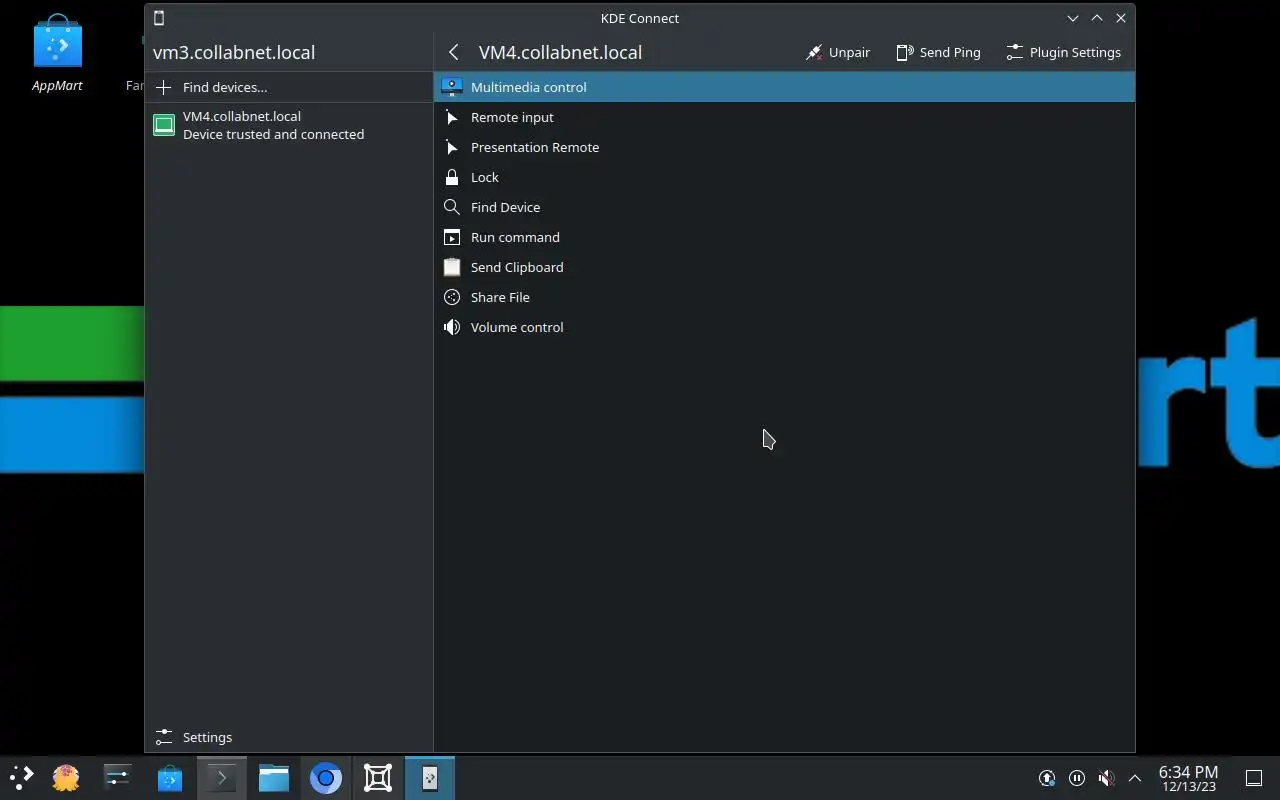Viewport: 1280px width, 800px height.
Task: Click the vm3.collabnet.local header text
Action: pyautogui.click(x=234, y=52)
